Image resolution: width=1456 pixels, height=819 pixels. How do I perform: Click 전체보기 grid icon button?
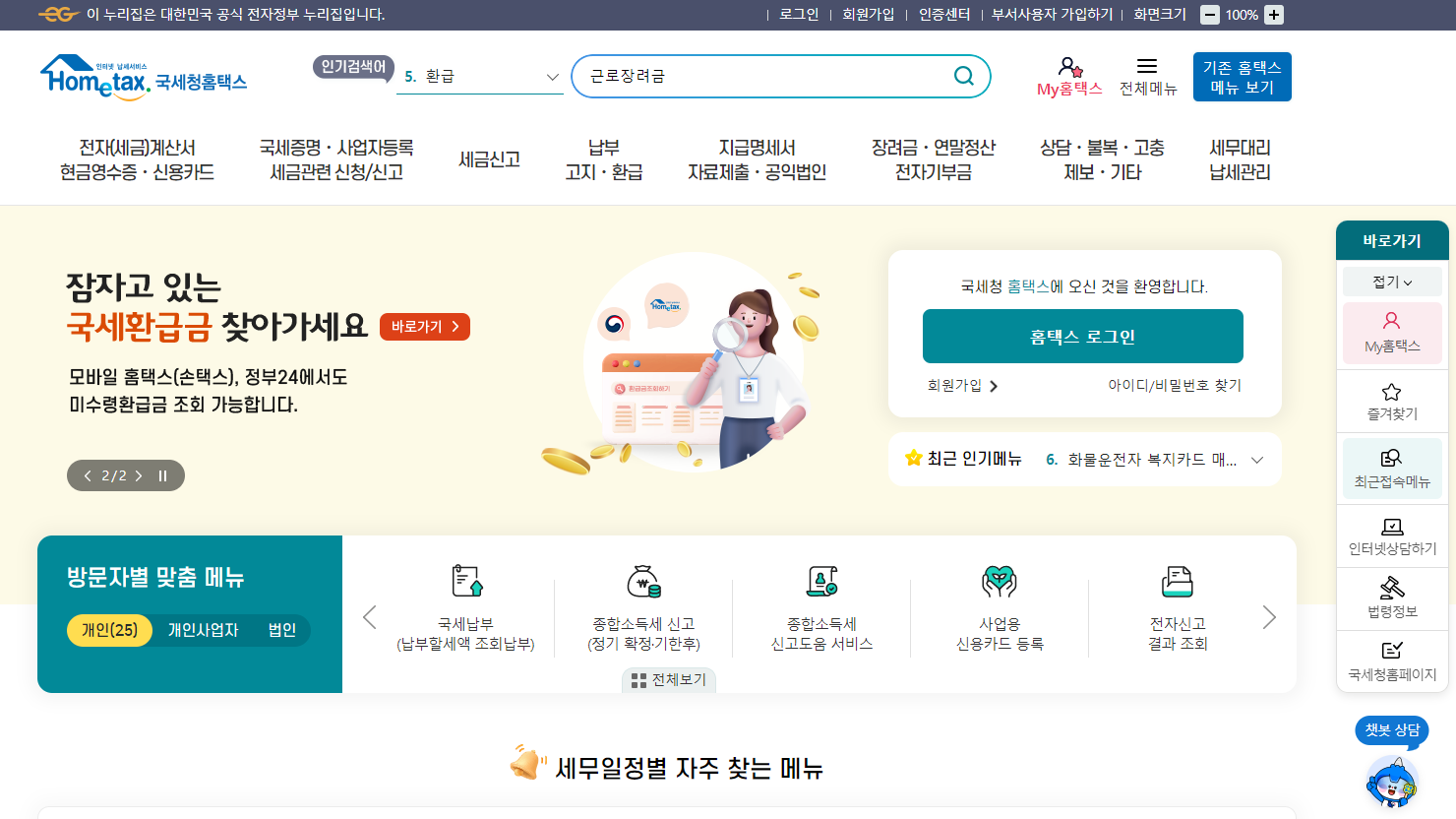click(x=669, y=680)
